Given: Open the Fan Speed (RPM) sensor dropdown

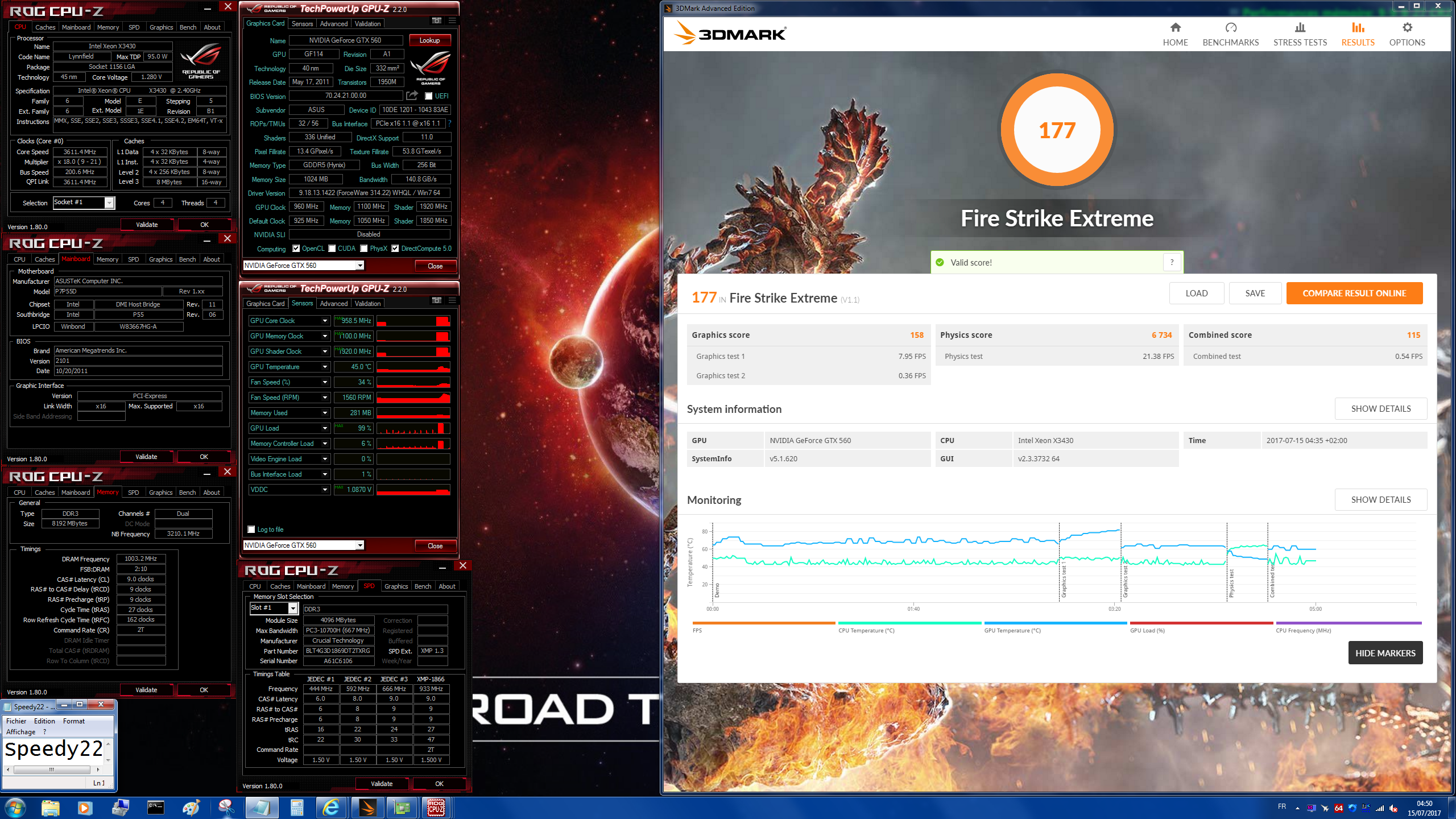Looking at the screenshot, I should point(325,398).
